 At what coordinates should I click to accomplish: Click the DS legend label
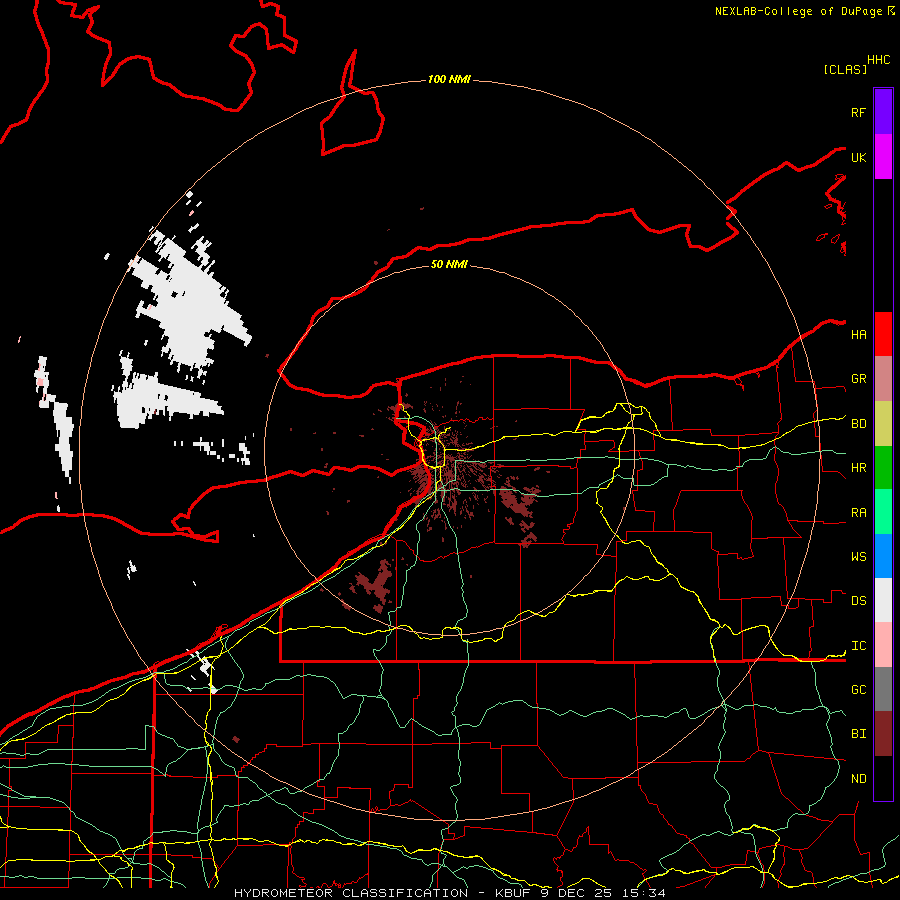[859, 601]
